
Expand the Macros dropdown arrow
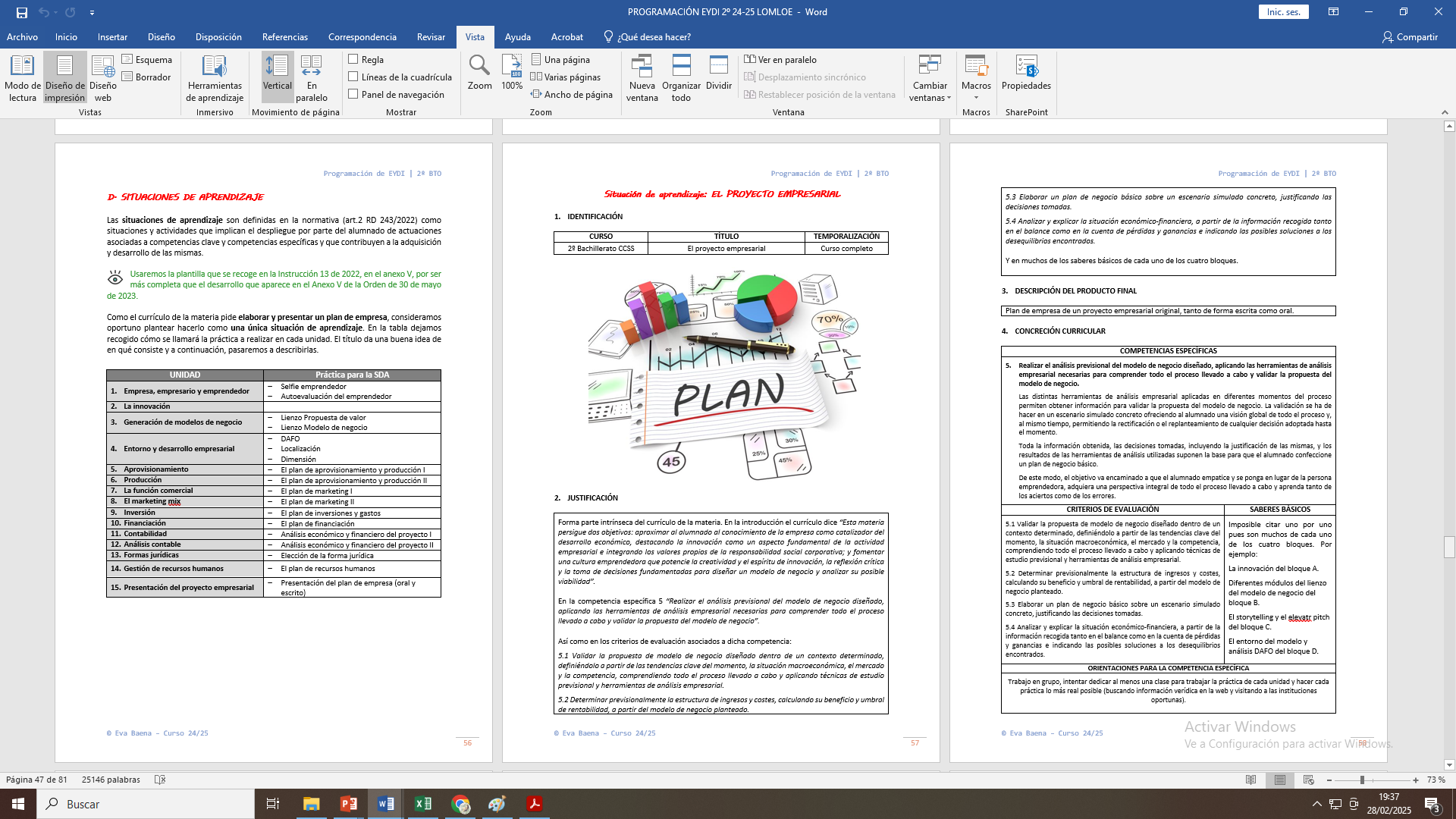tap(976, 97)
